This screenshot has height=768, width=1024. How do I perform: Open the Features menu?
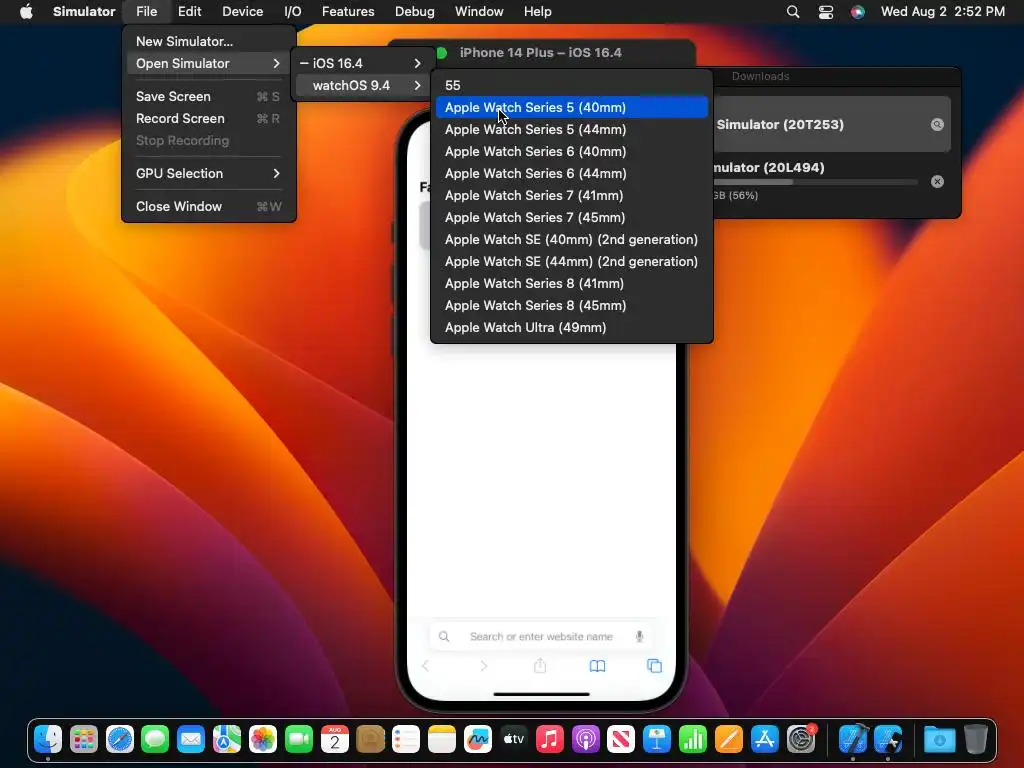coord(348,12)
